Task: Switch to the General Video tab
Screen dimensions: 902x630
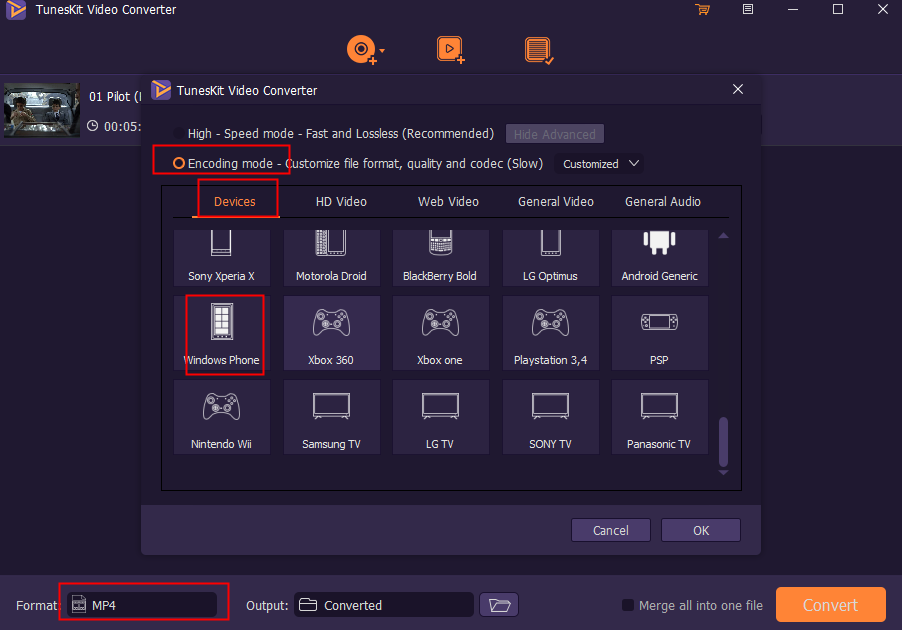Action: point(556,201)
